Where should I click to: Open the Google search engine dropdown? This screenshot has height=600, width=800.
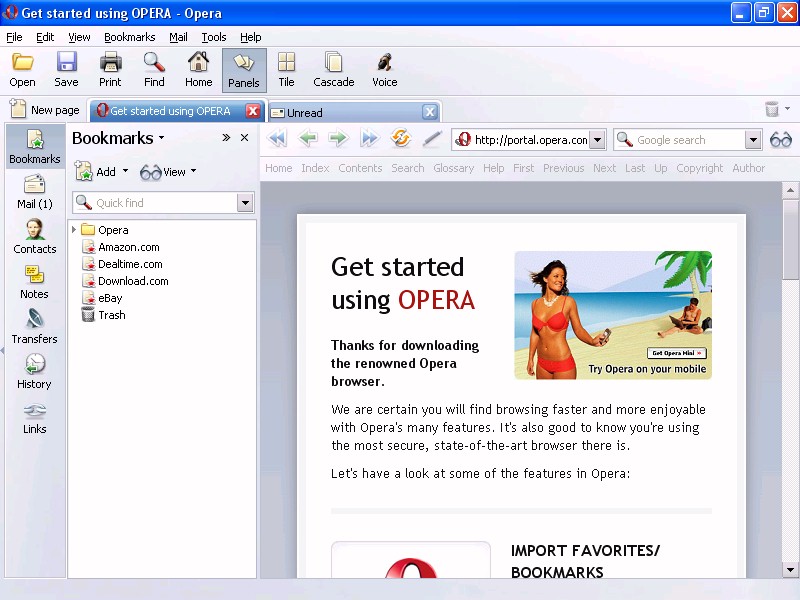(753, 140)
